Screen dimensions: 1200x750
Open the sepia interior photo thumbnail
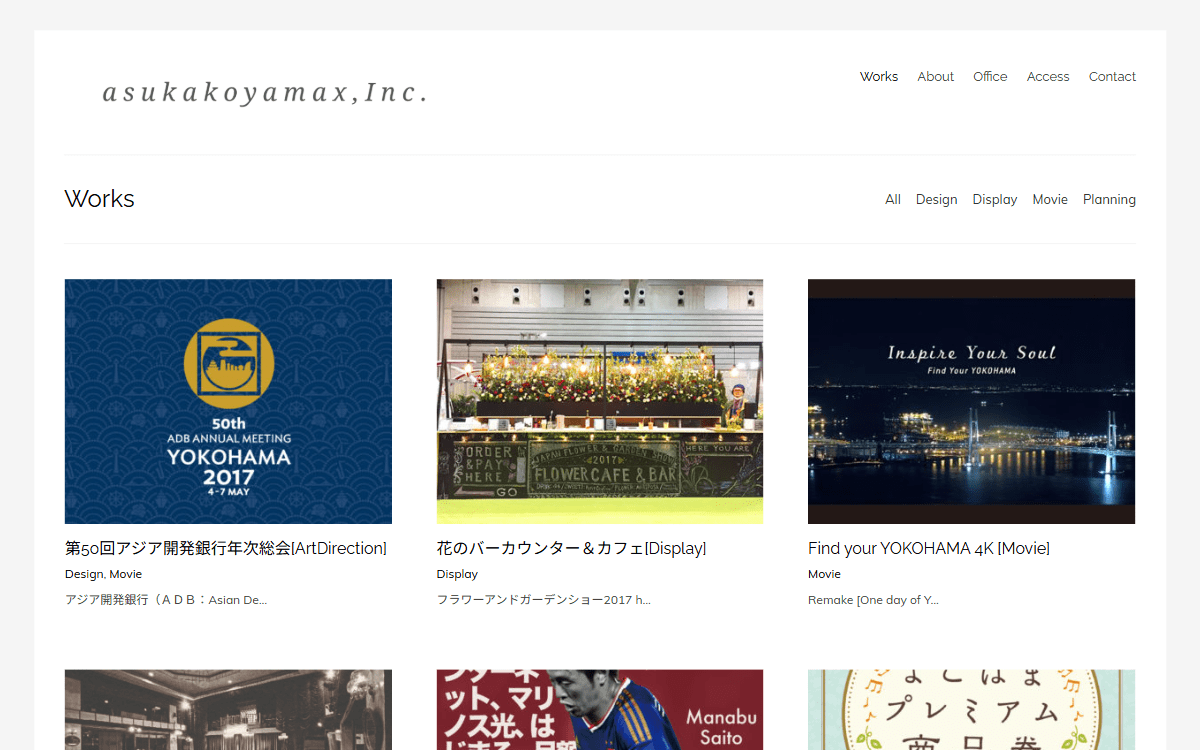click(x=228, y=710)
